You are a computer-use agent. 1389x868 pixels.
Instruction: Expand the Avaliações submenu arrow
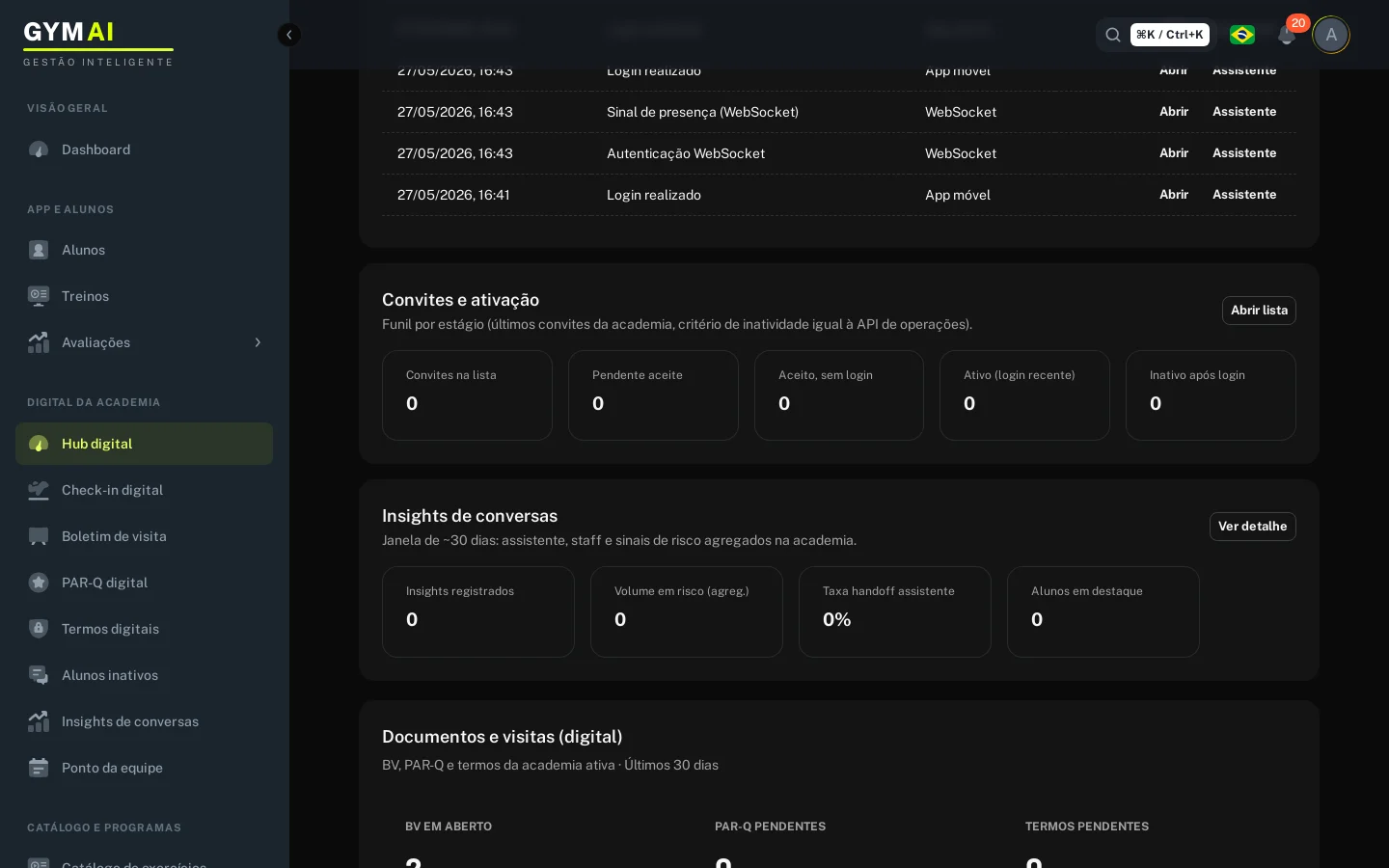258,342
